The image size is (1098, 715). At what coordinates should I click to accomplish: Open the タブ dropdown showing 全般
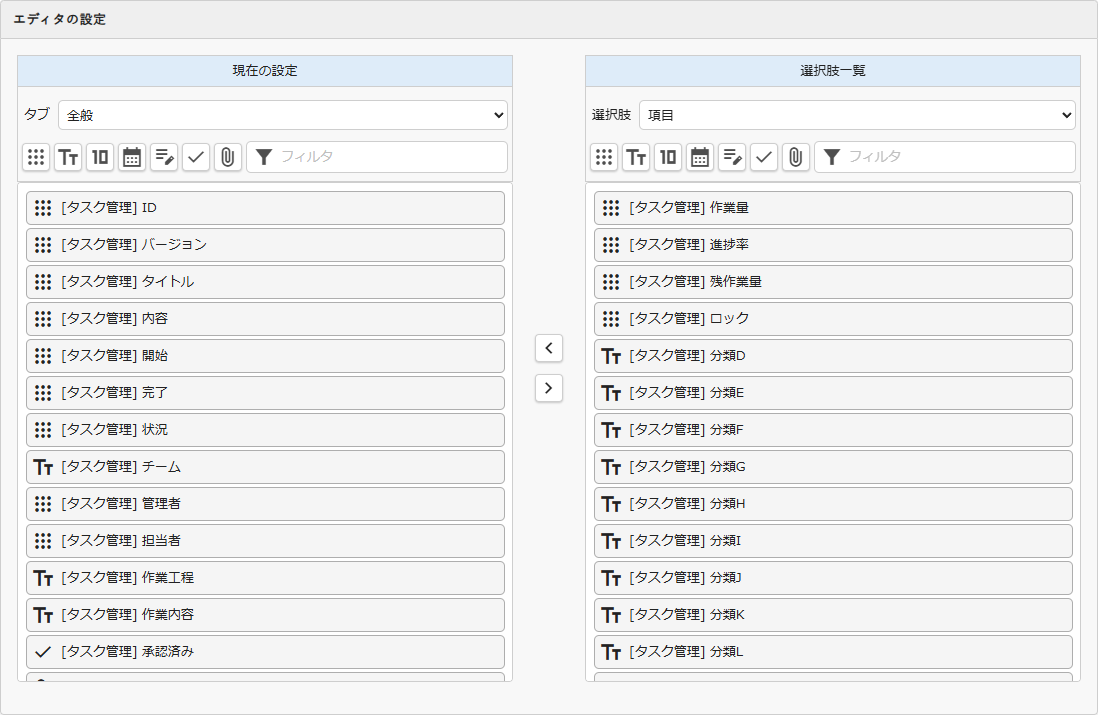(x=283, y=115)
